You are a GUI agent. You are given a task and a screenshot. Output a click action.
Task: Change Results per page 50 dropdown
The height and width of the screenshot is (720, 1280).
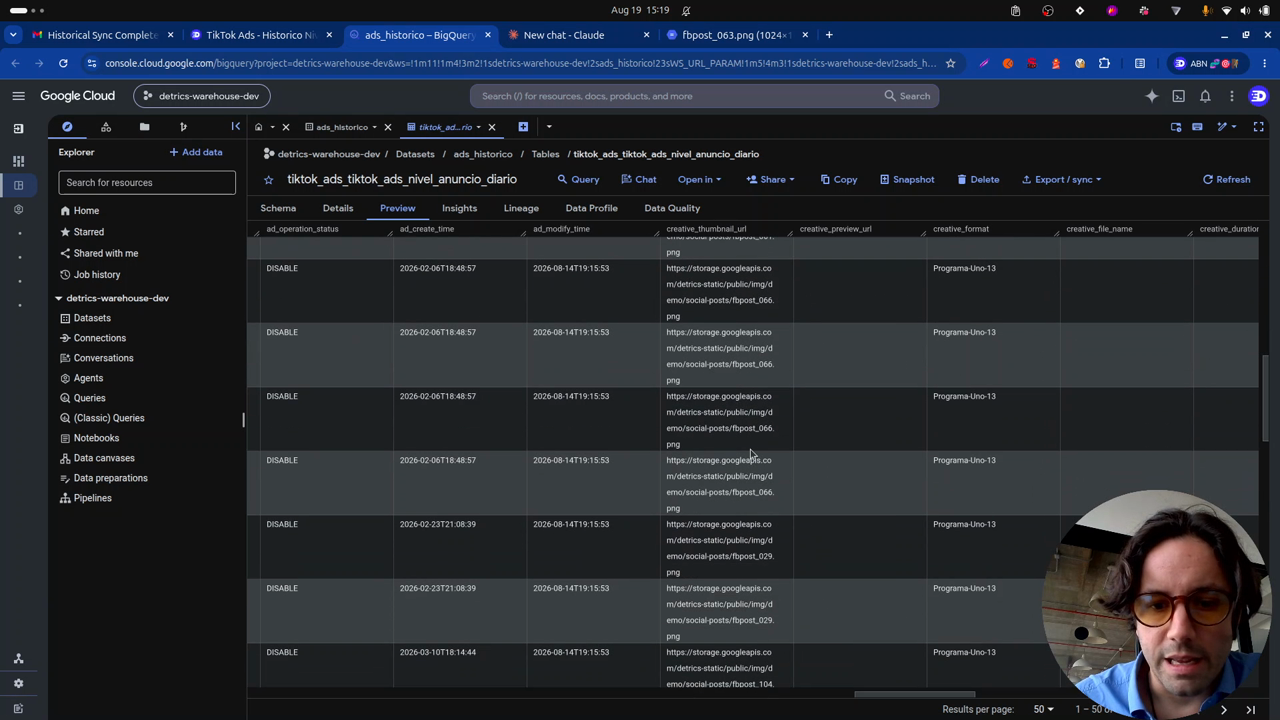1043,709
